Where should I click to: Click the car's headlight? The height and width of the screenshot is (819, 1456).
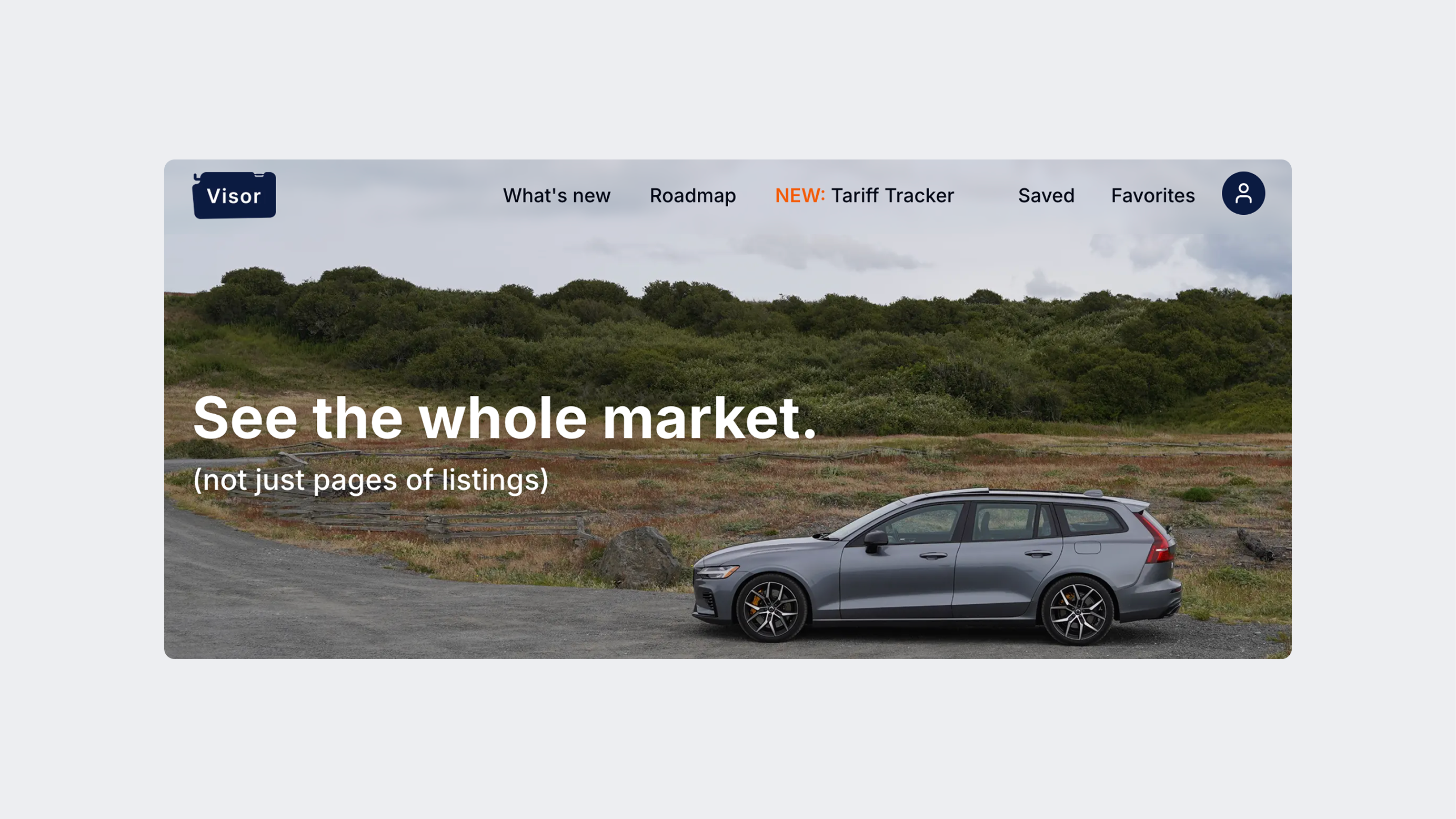(717, 572)
